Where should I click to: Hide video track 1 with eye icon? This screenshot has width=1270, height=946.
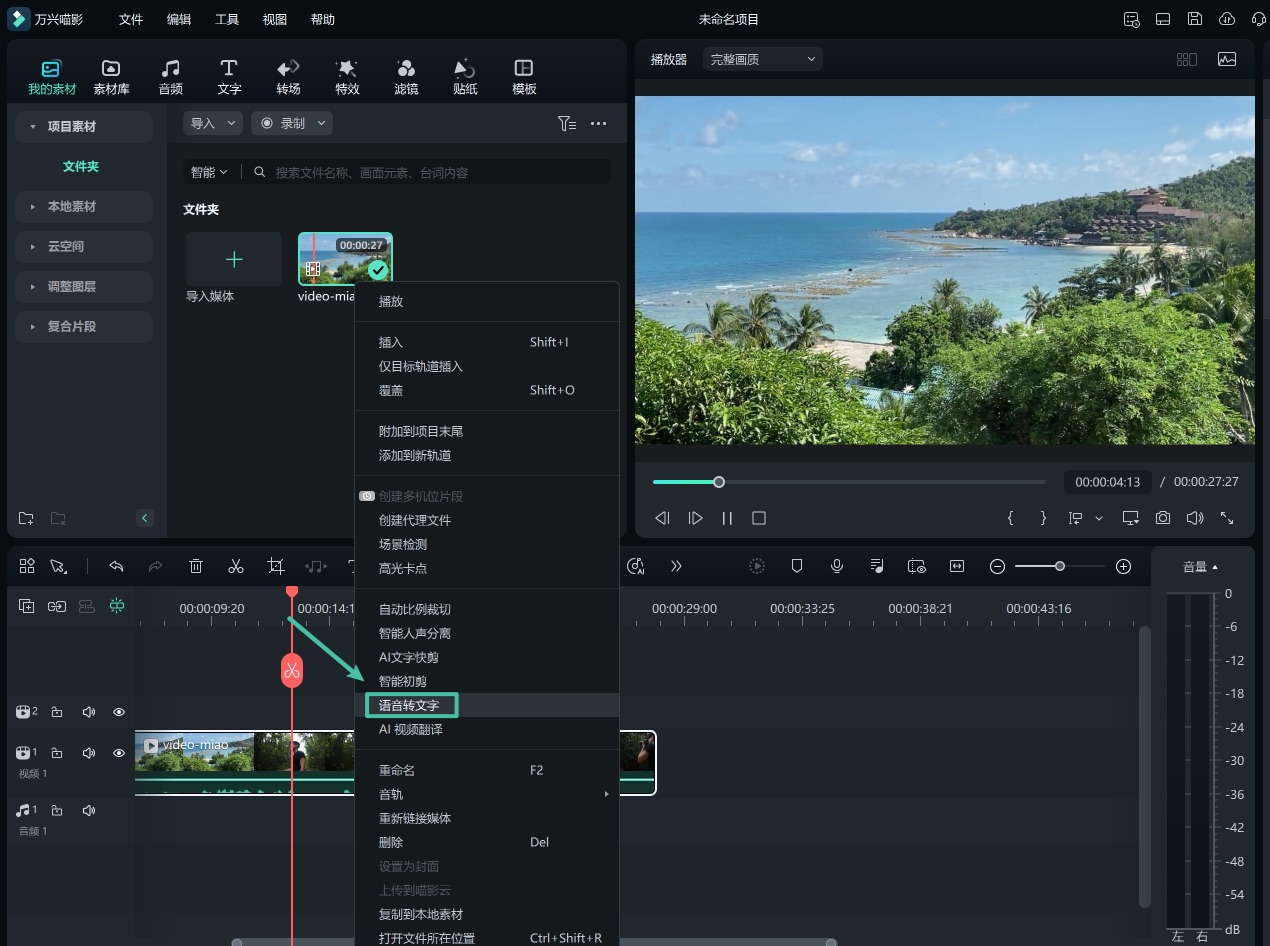(x=119, y=753)
